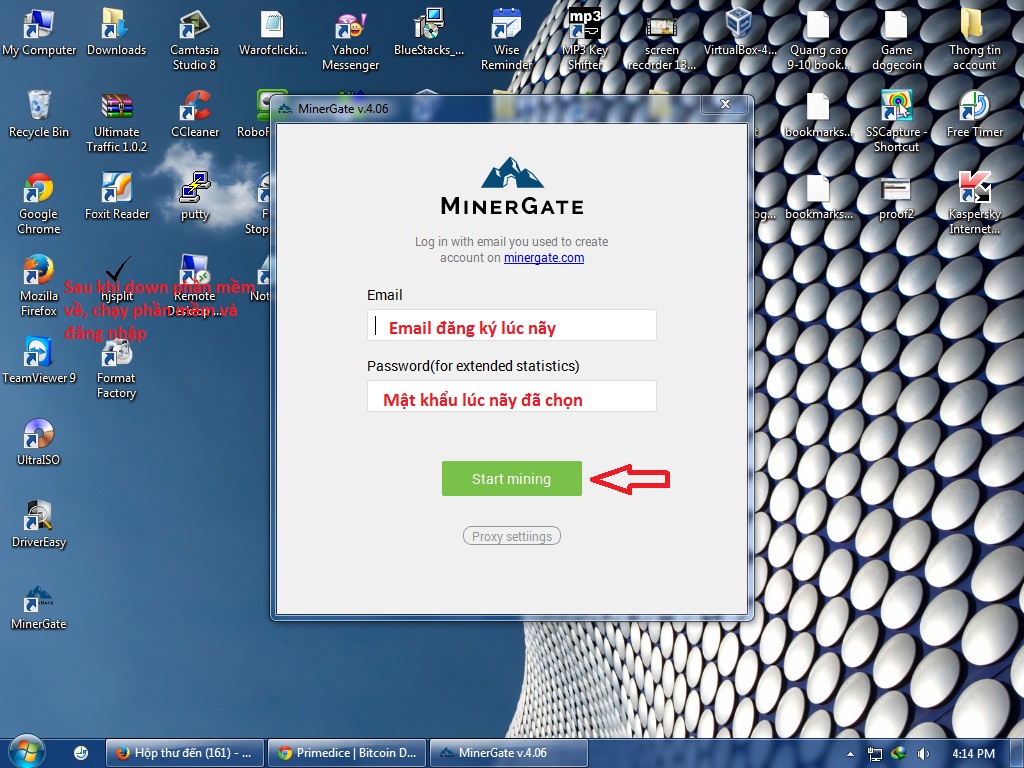Close the MinerGate v.4.06 window
The width and height of the screenshot is (1024, 768).
724,104
